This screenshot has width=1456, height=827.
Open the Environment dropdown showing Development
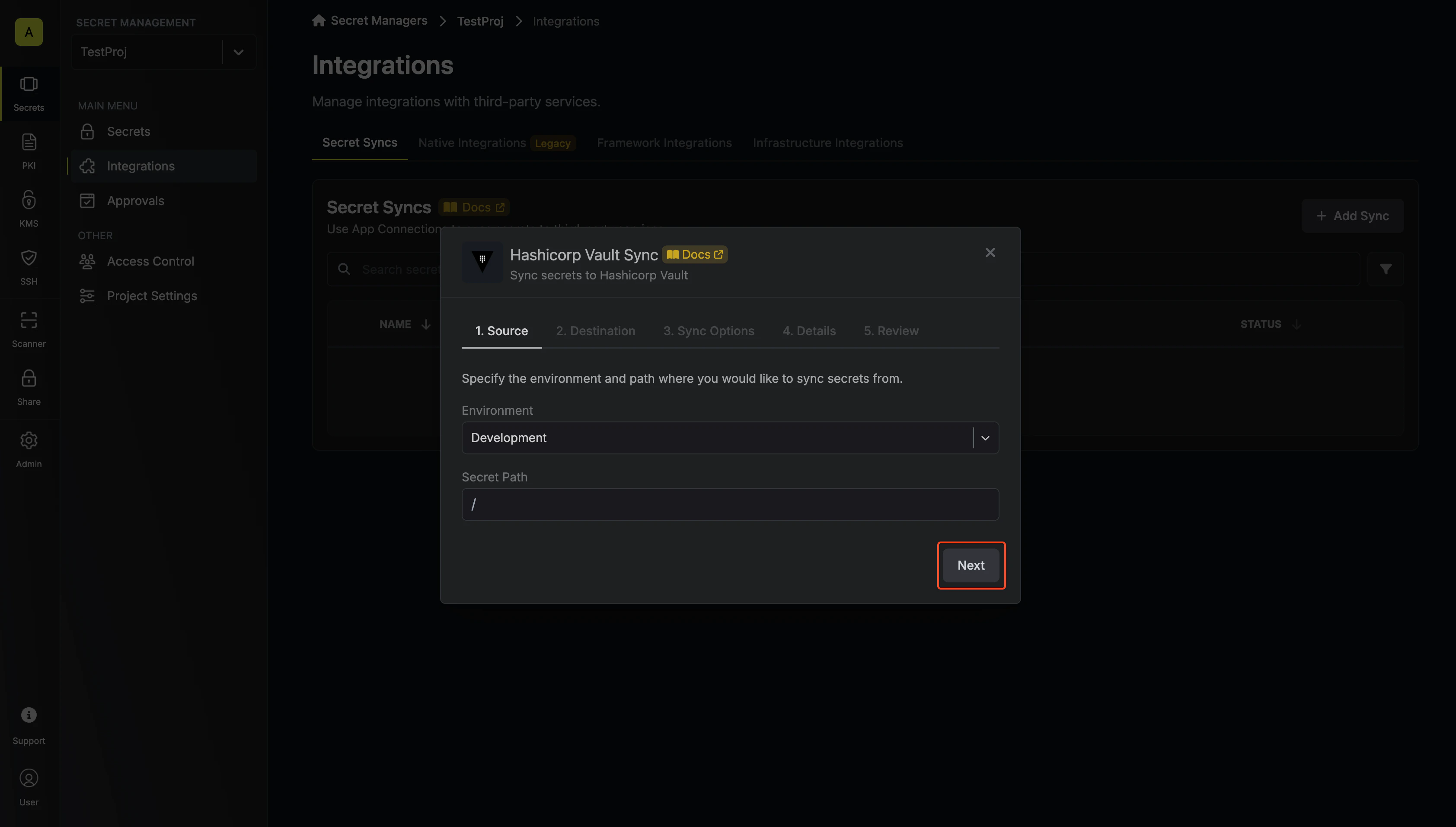(x=730, y=437)
